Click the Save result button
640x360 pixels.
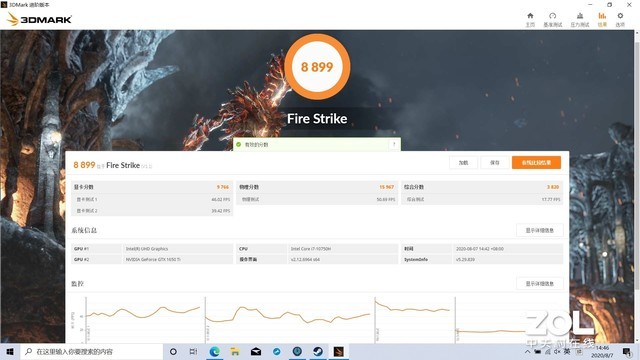tap(495, 162)
